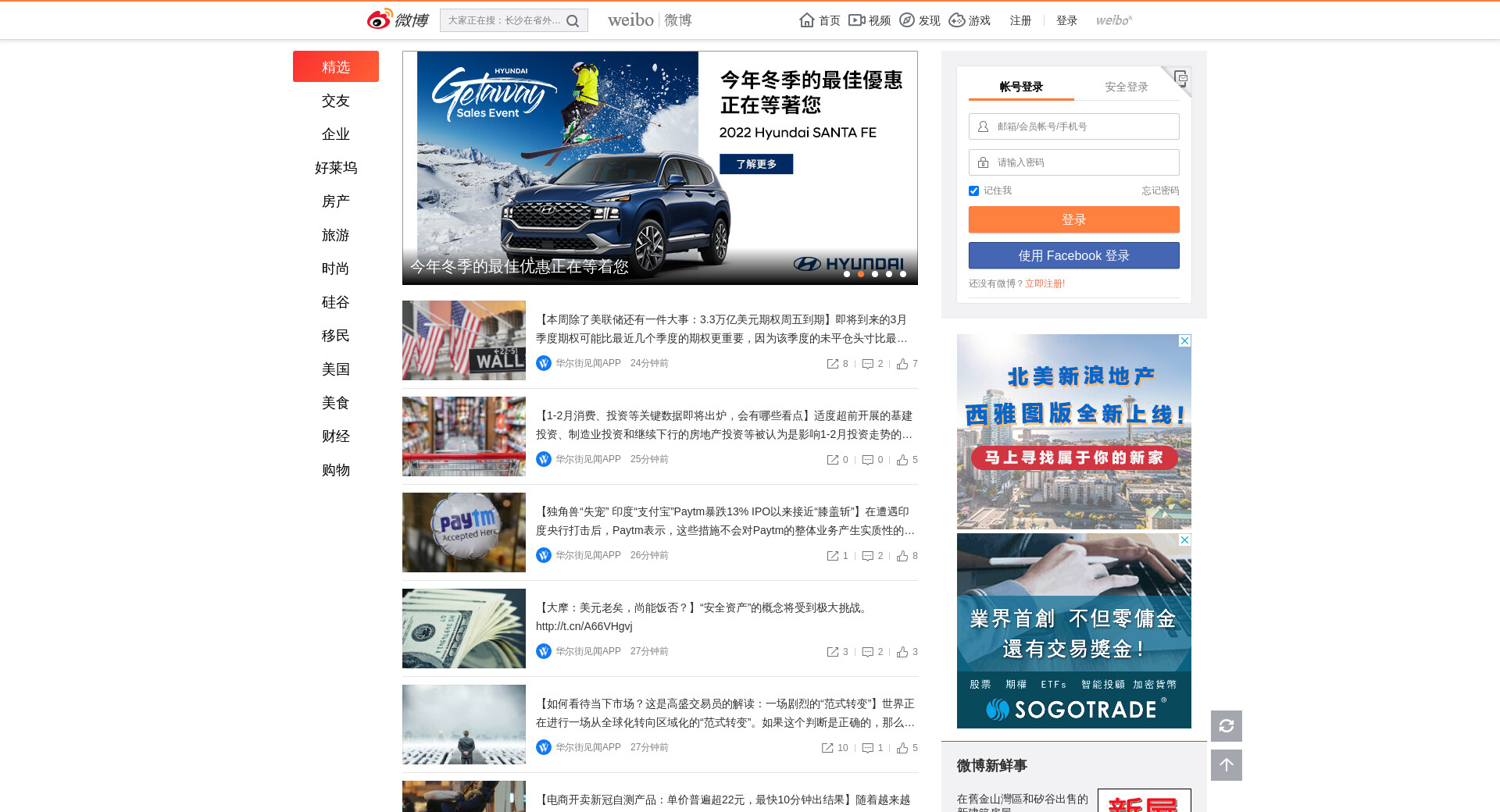Open comments on the Paytm post
1500x812 pixels.
point(868,556)
